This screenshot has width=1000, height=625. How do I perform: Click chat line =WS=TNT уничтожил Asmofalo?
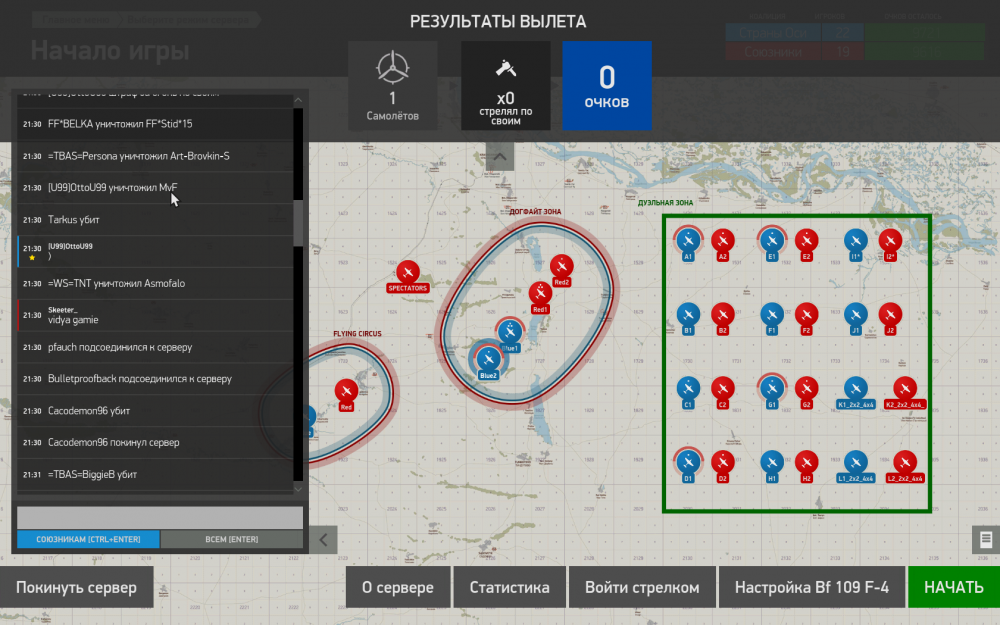155,283
